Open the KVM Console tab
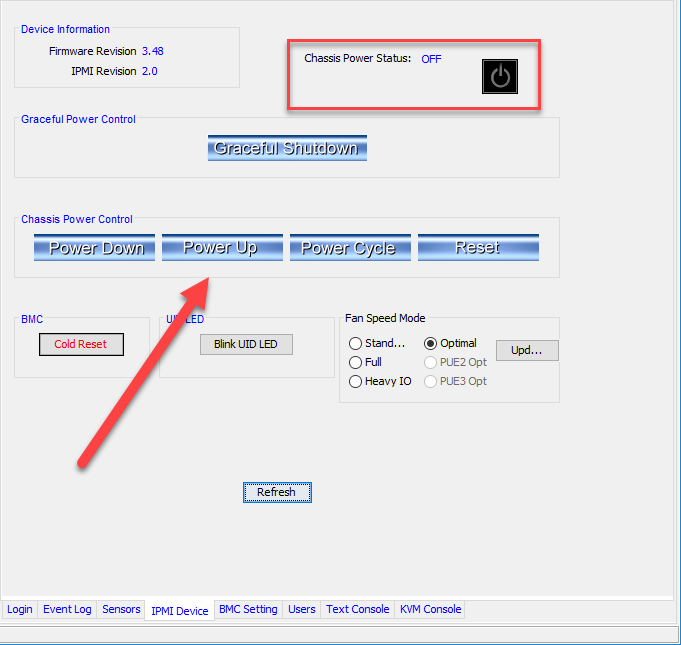 (430, 609)
